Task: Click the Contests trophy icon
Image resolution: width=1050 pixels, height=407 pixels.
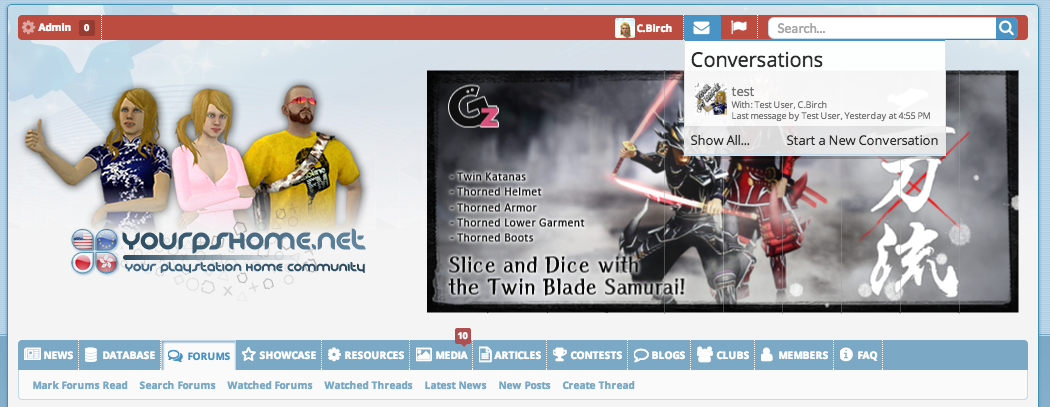Action: (x=559, y=355)
